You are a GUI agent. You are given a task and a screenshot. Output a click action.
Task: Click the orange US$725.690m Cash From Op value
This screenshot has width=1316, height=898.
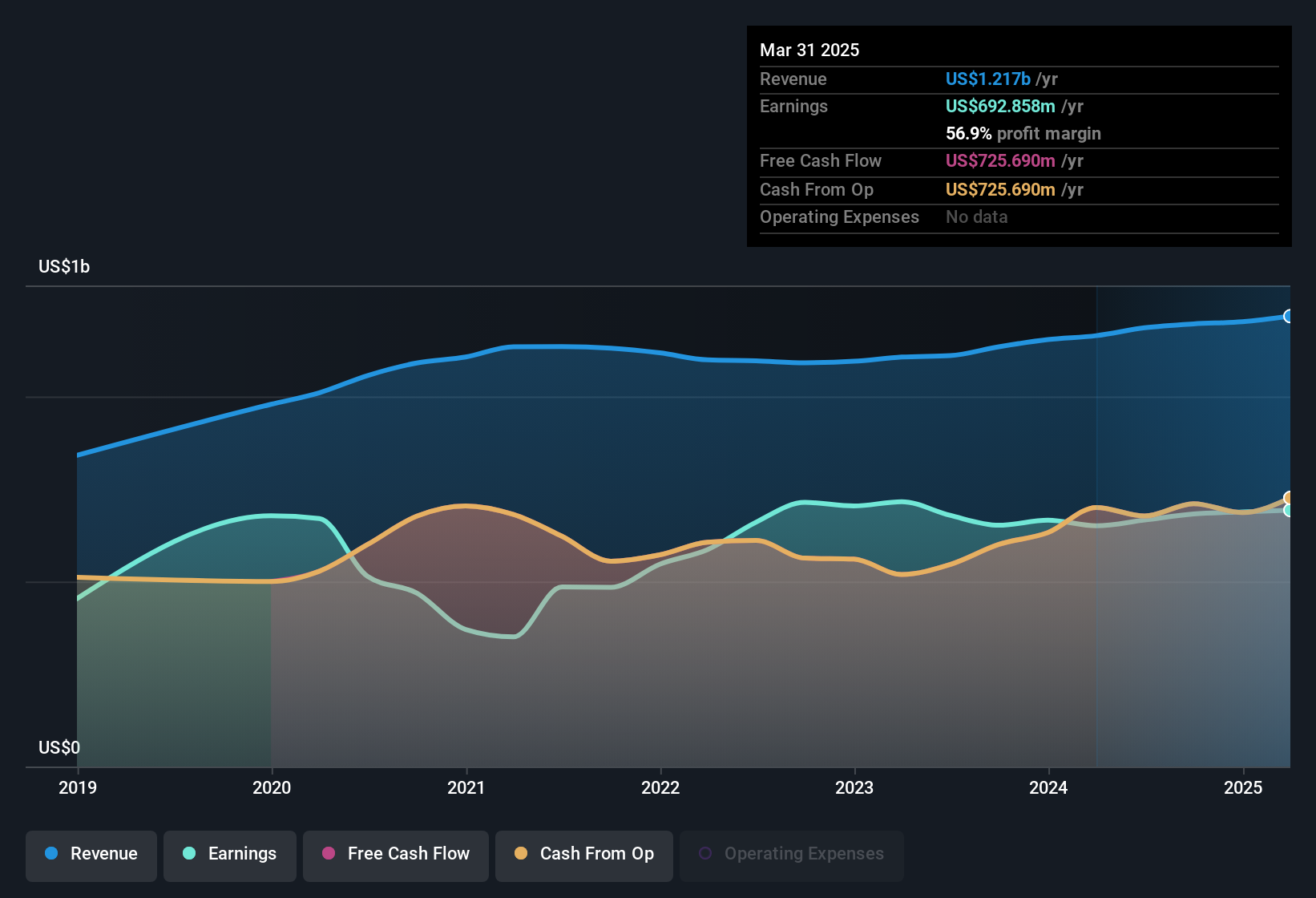(x=1000, y=189)
